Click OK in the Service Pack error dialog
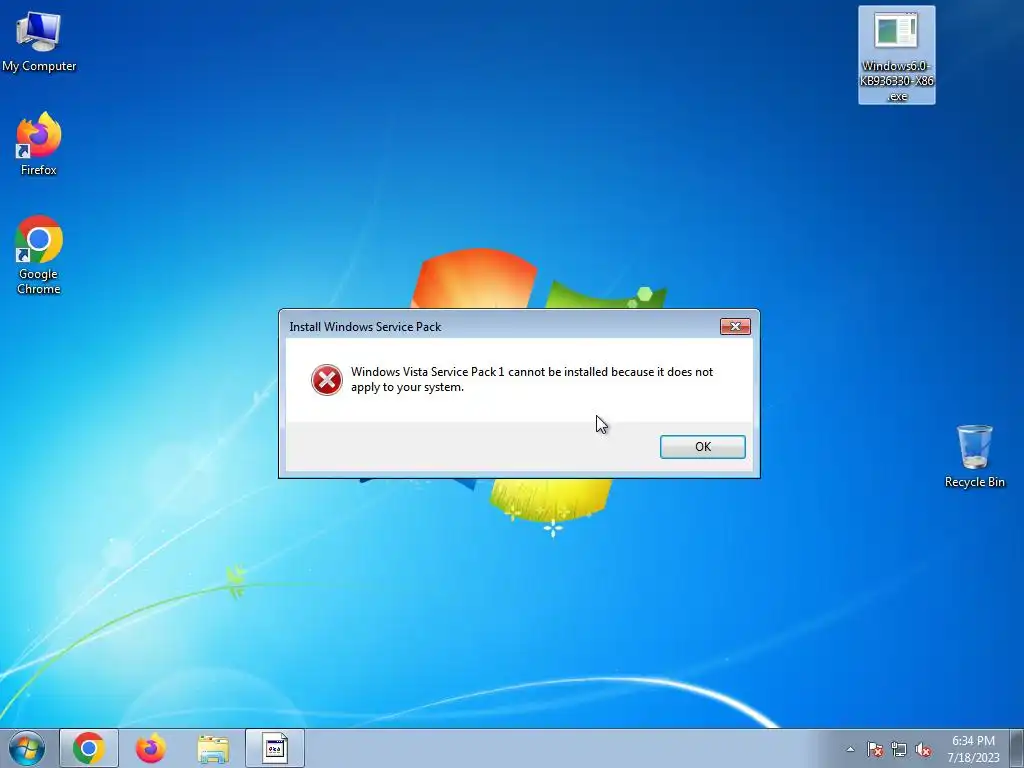Screen dimensions: 1024x768 (x=702, y=447)
